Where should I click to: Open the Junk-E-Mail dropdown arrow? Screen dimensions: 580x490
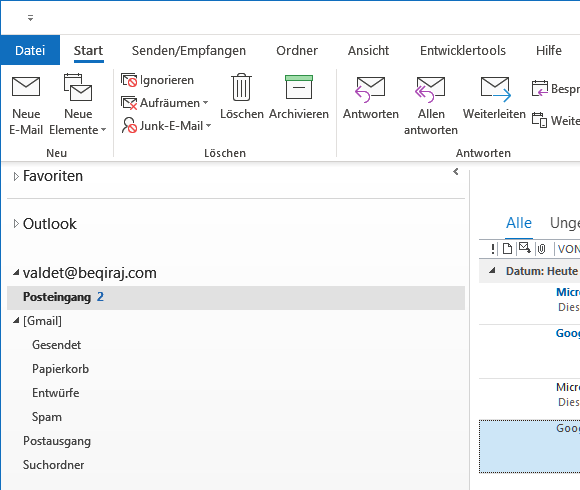[x=209, y=126]
